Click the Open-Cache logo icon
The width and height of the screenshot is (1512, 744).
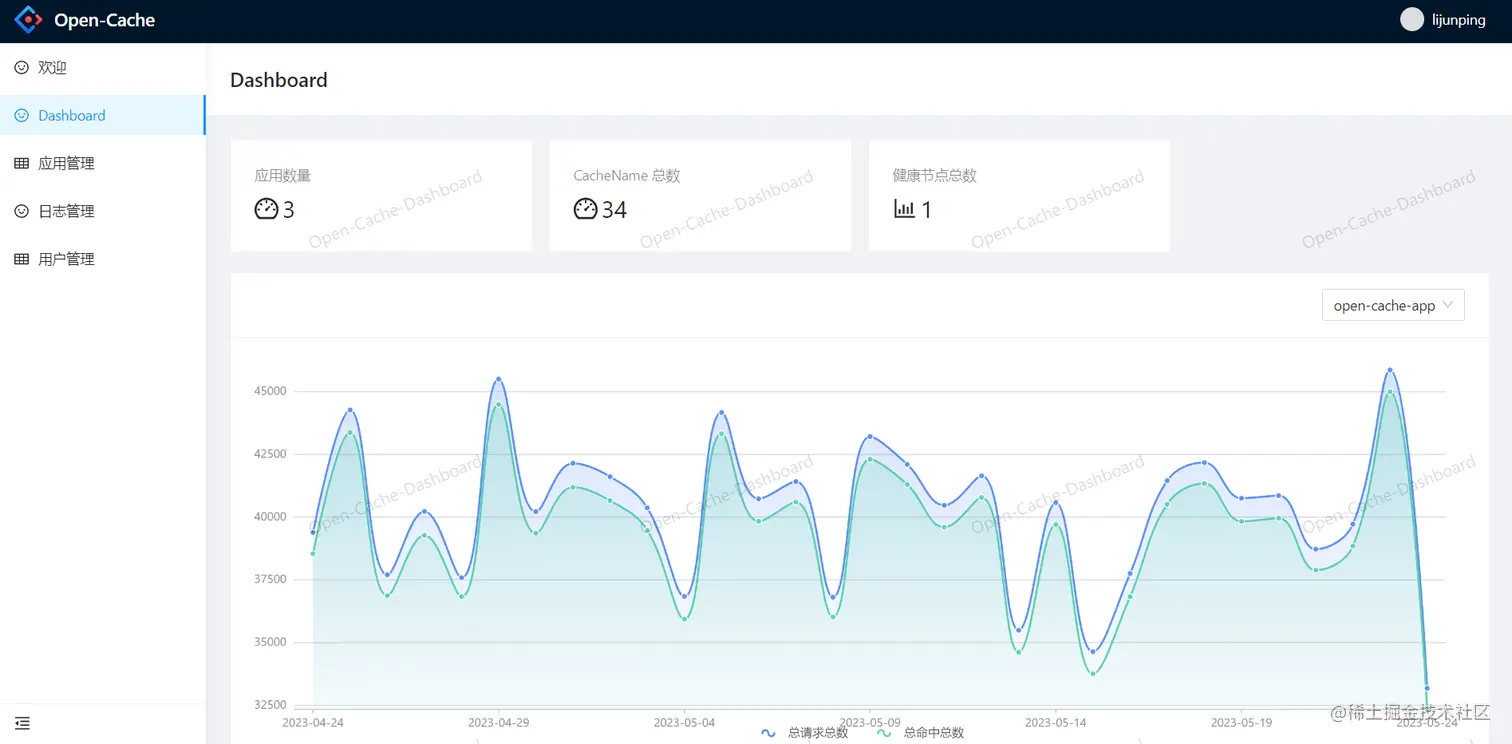pyautogui.click(x=29, y=20)
